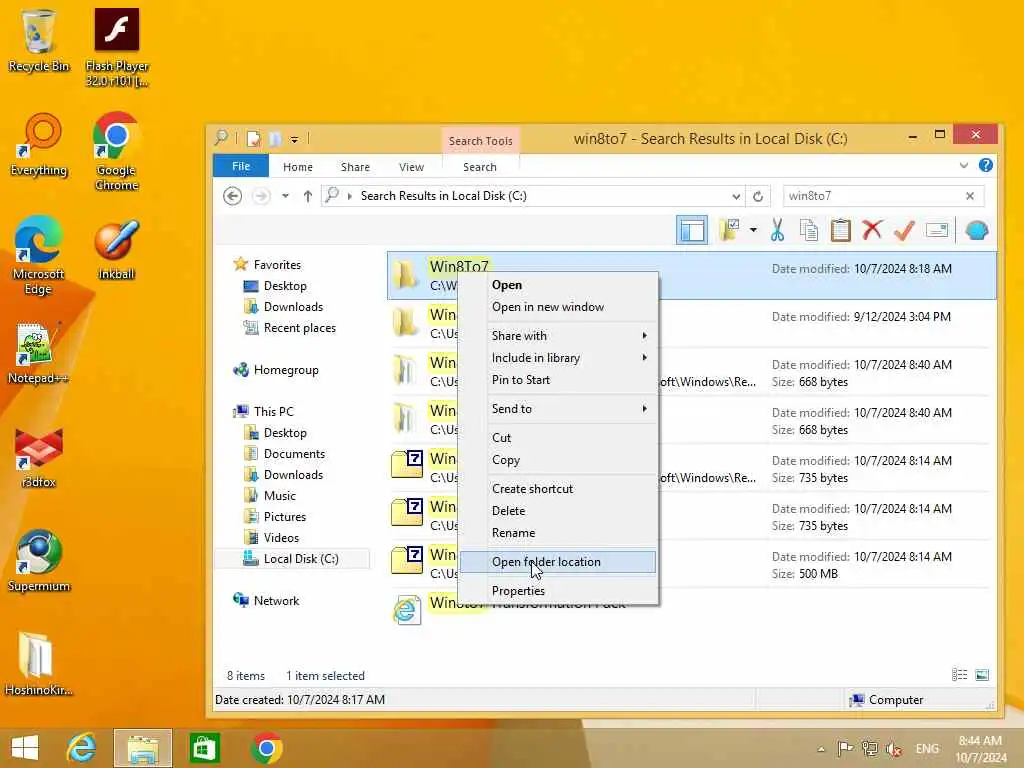
Task: Click the Windows Start button on taskbar
Action: [x=25, y=748]
